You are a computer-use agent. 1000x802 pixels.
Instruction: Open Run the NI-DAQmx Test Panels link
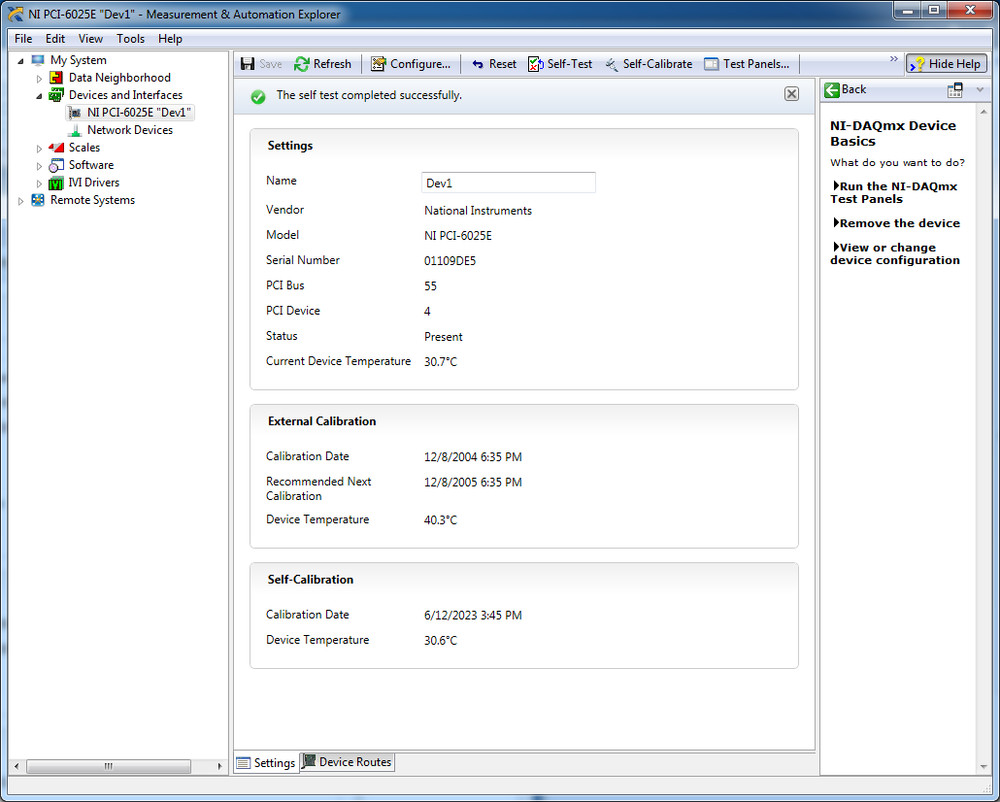(893, 193)
